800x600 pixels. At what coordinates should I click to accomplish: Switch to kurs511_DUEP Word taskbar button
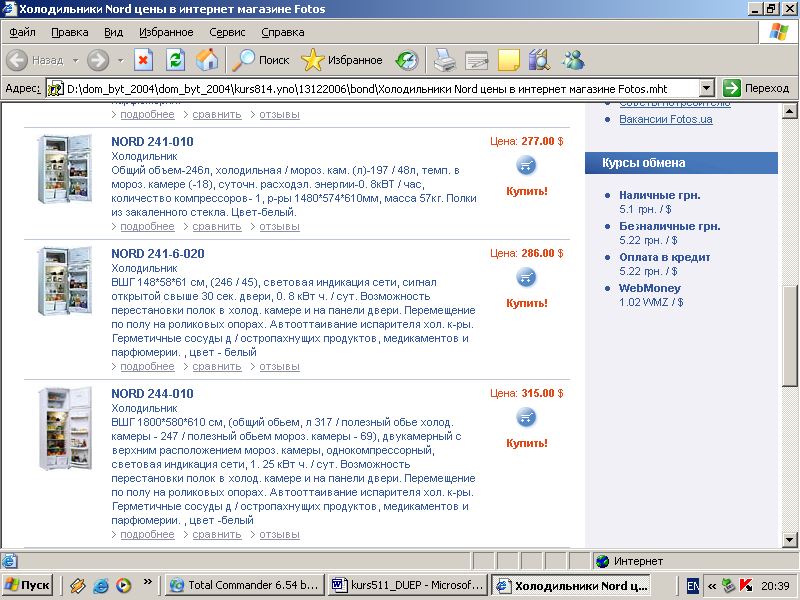tap(408, 585)
